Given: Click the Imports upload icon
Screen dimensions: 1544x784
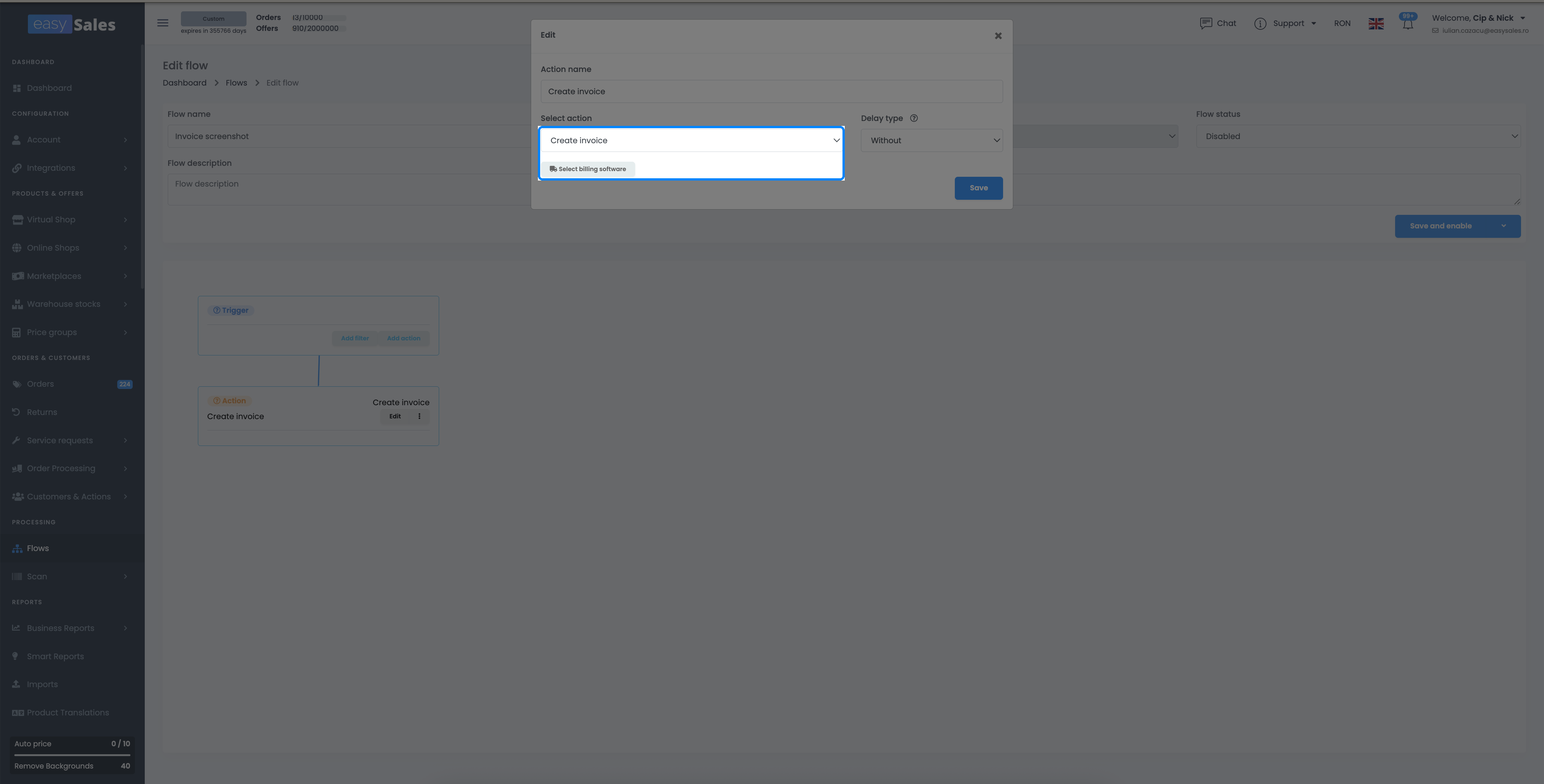Looking at the screenshot, I should 16,684.
